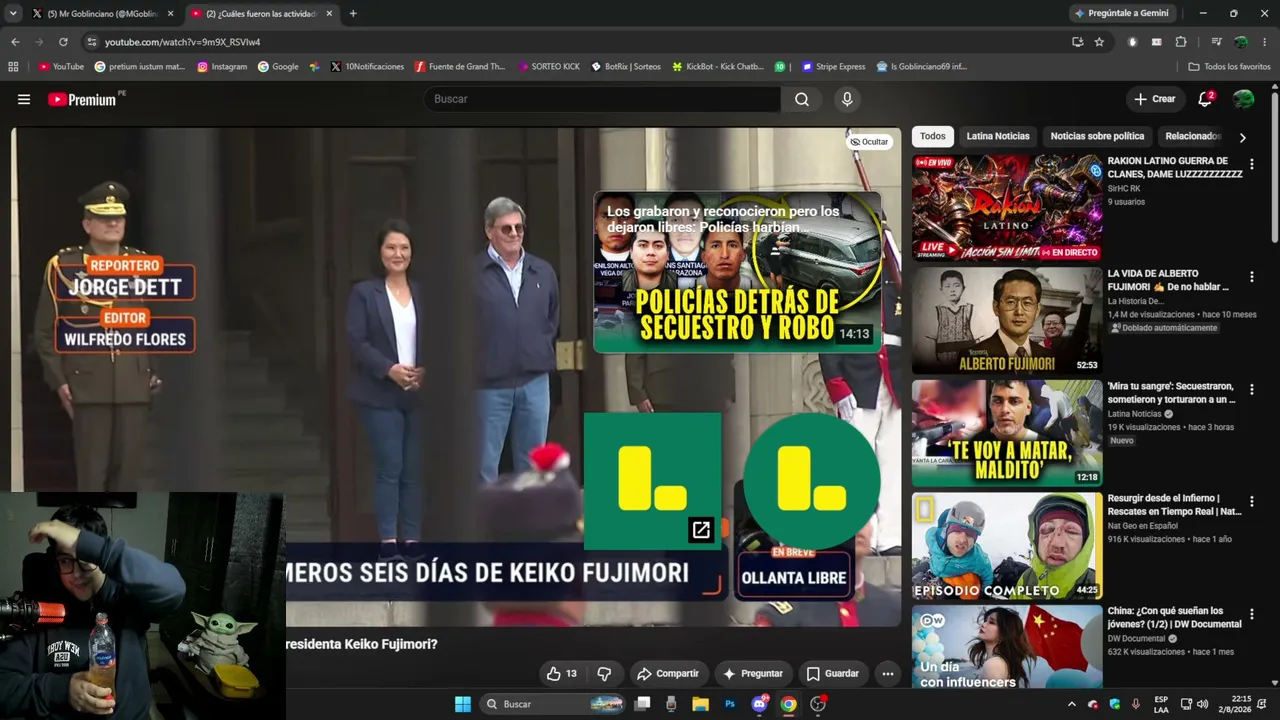Image resolution: width=1280 pixels, height=720 pixels.
Task: Like the video with thumbs up
Action: click(561, 674)
